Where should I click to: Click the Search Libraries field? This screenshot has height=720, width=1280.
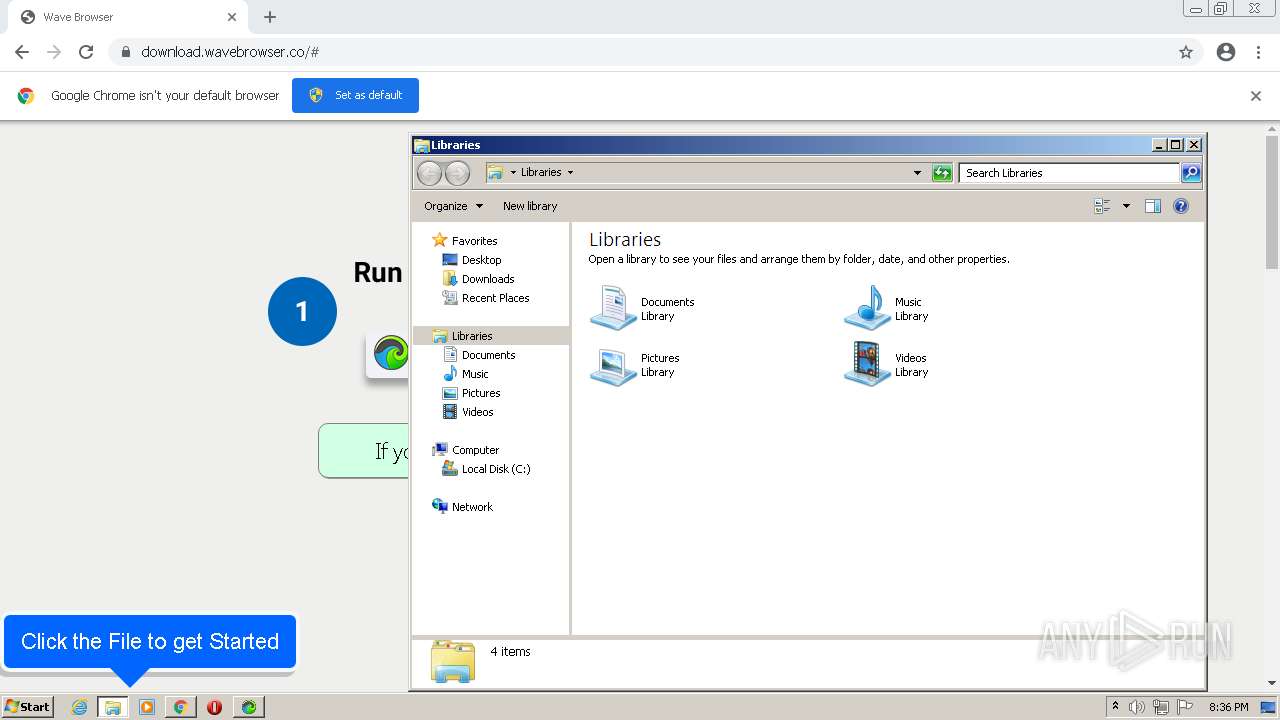tap(1069, 173)
